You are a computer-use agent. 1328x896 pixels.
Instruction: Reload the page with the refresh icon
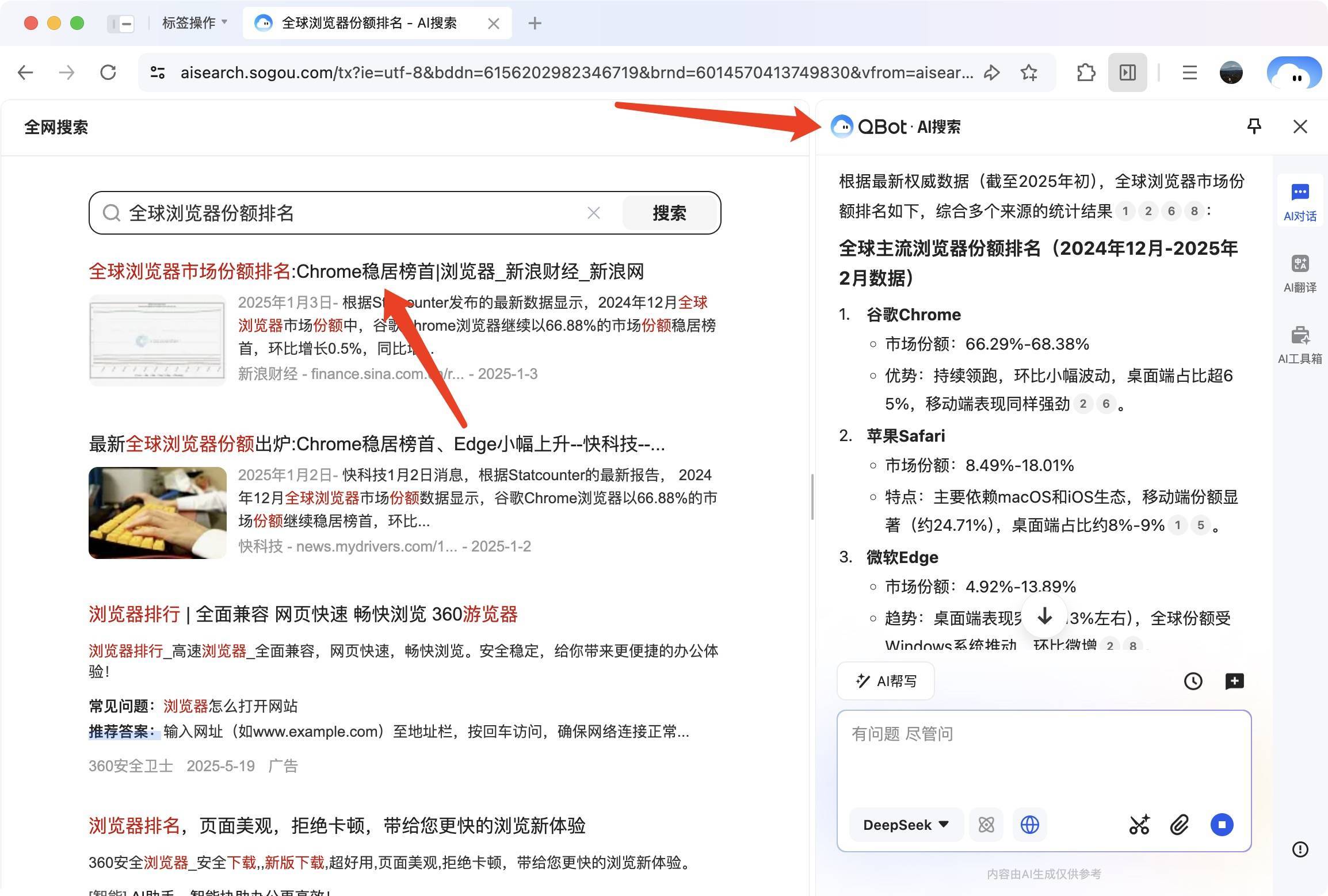[x=109, y=72]
